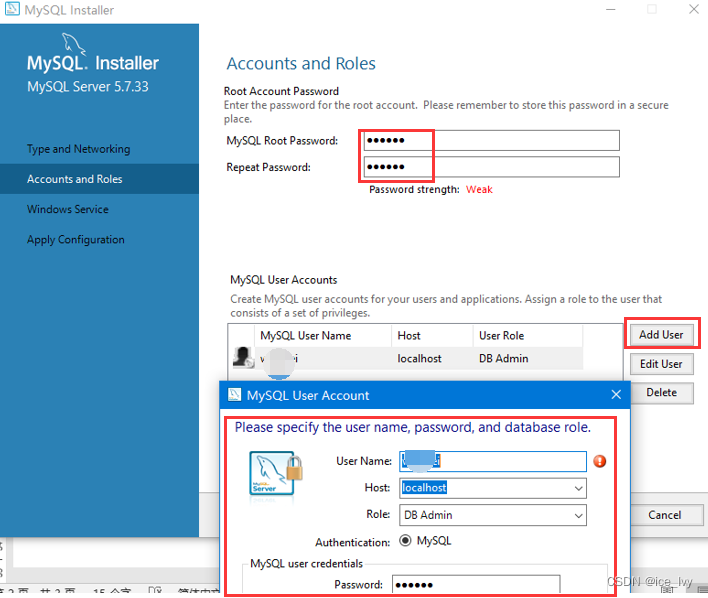
Task: Click the MySQL Installer title bar icon
Action: 12,9
